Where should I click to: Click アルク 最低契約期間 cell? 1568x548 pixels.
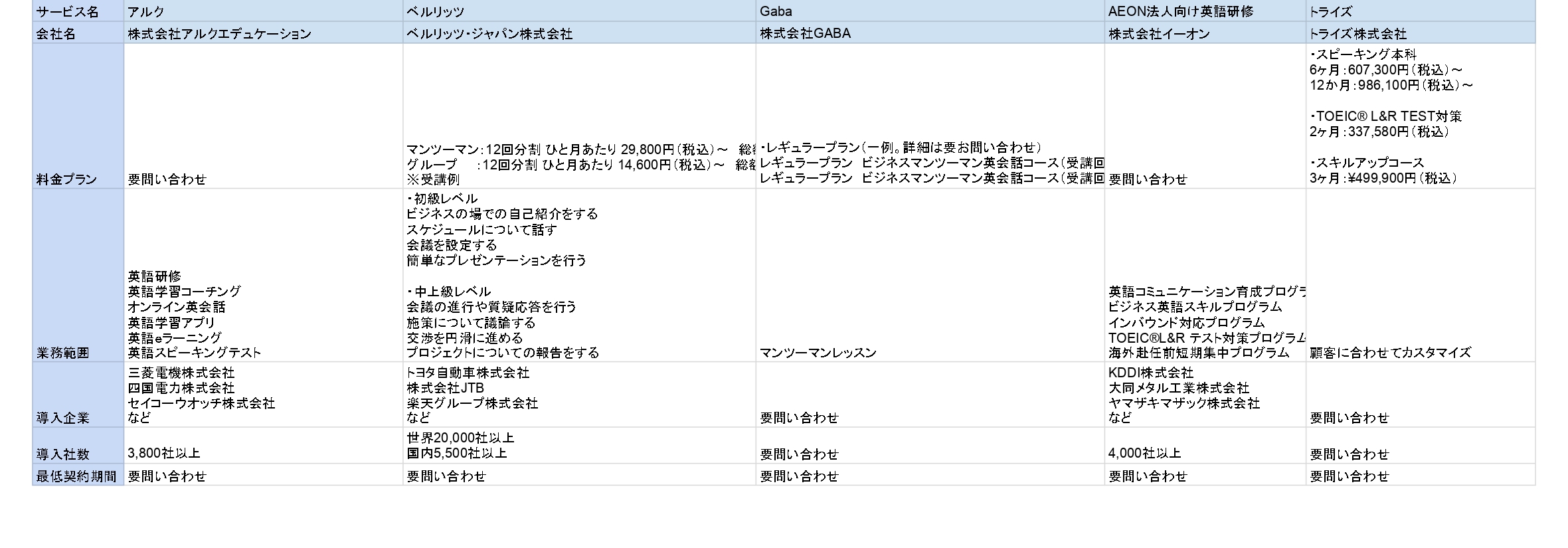[x=264, y=475]
